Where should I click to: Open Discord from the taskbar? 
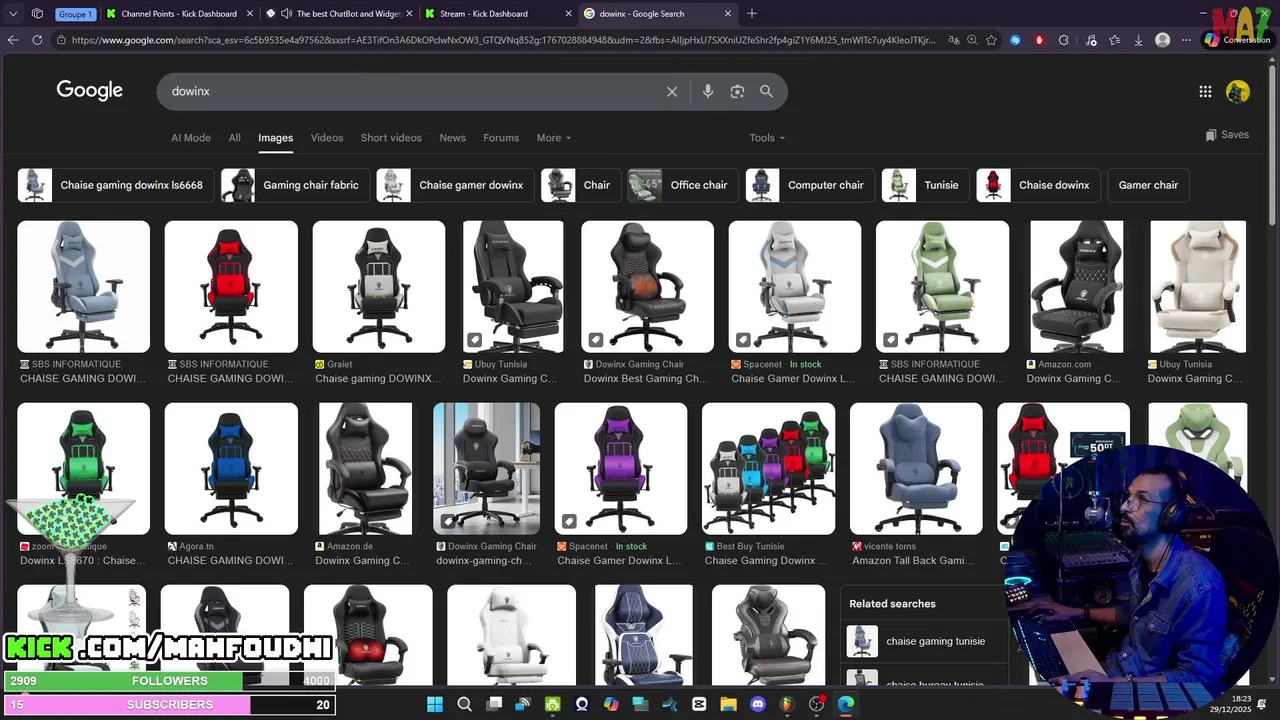757,704
